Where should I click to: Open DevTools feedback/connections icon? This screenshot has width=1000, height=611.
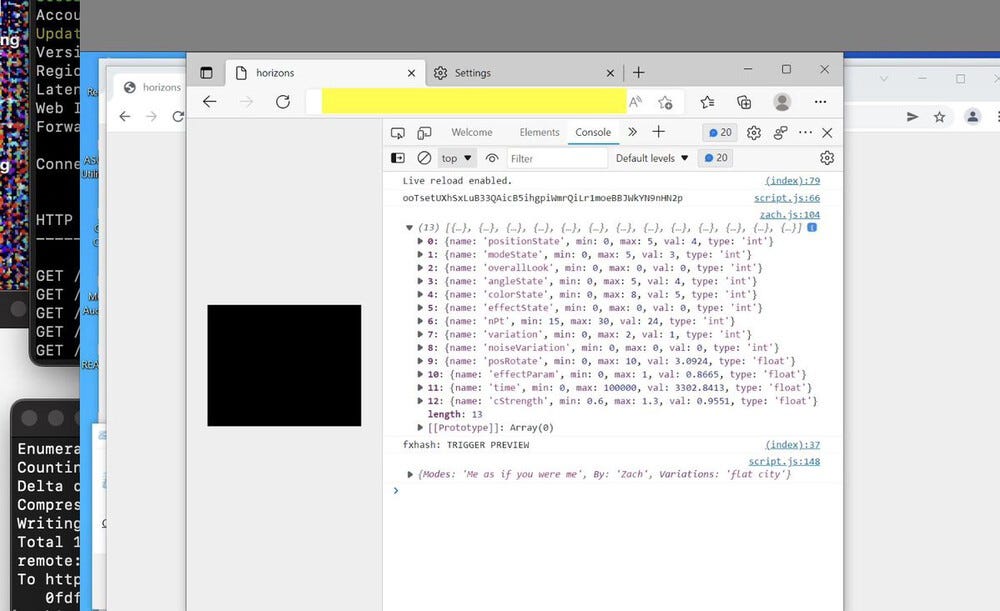(780, 133)
